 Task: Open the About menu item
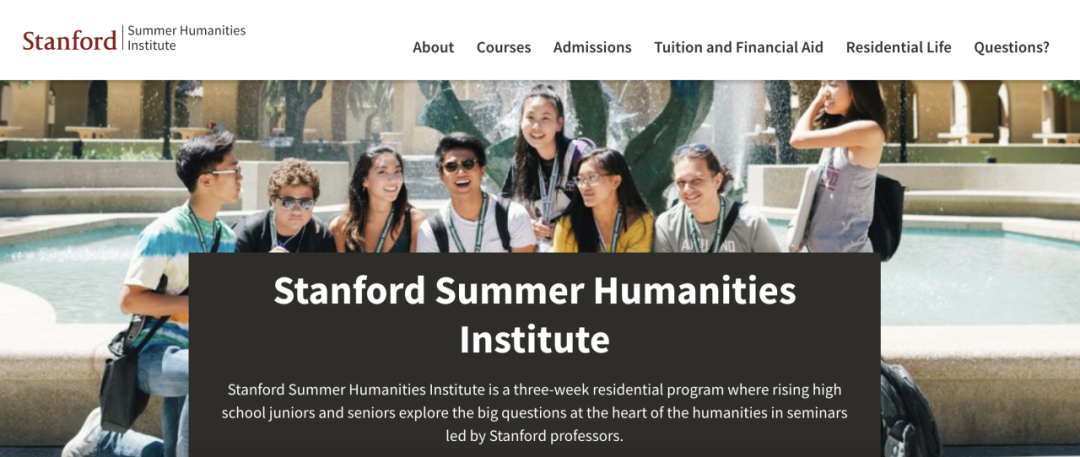(433, 48)
